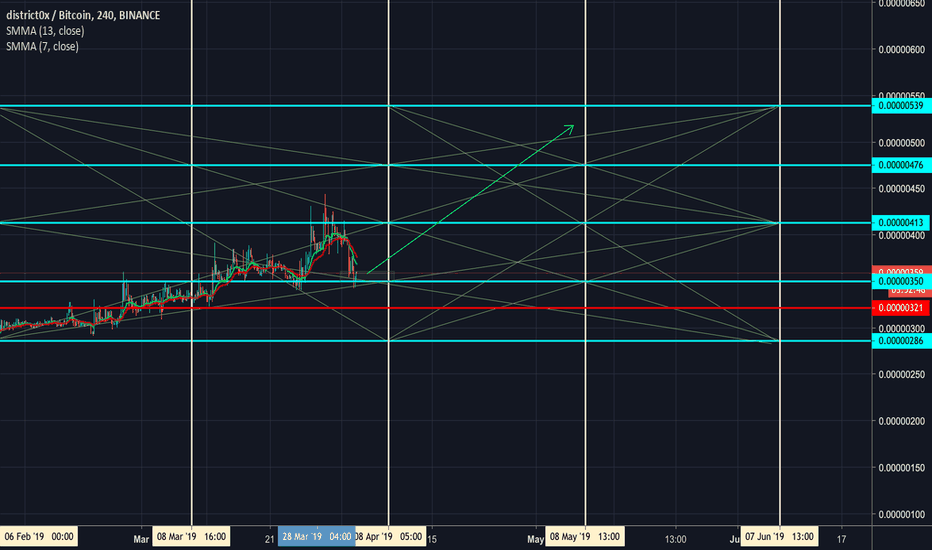Select the cyan horizontal line at 0.00000476
932x550 pixels.
[436, 165]
